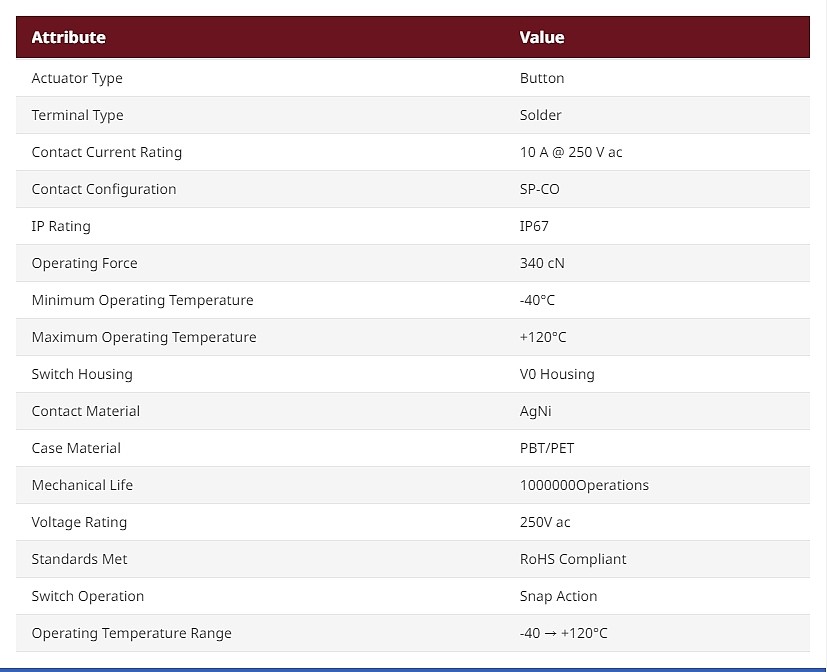
Task: Click the Switch Housing label
Action: [x=82, y=375]
